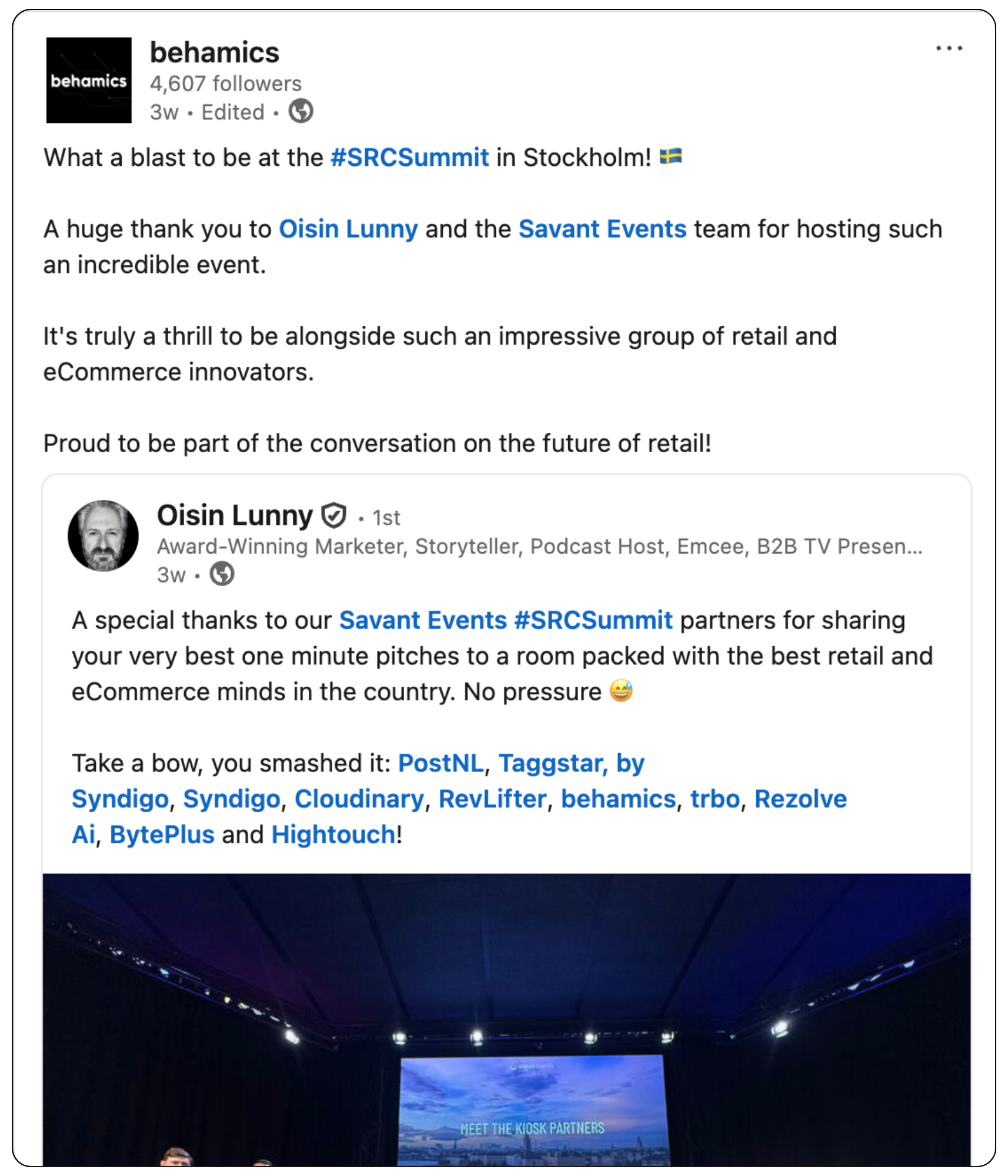1008x1176 pixels.
Task: Click the behamics company logo
Action: point(89,81)
